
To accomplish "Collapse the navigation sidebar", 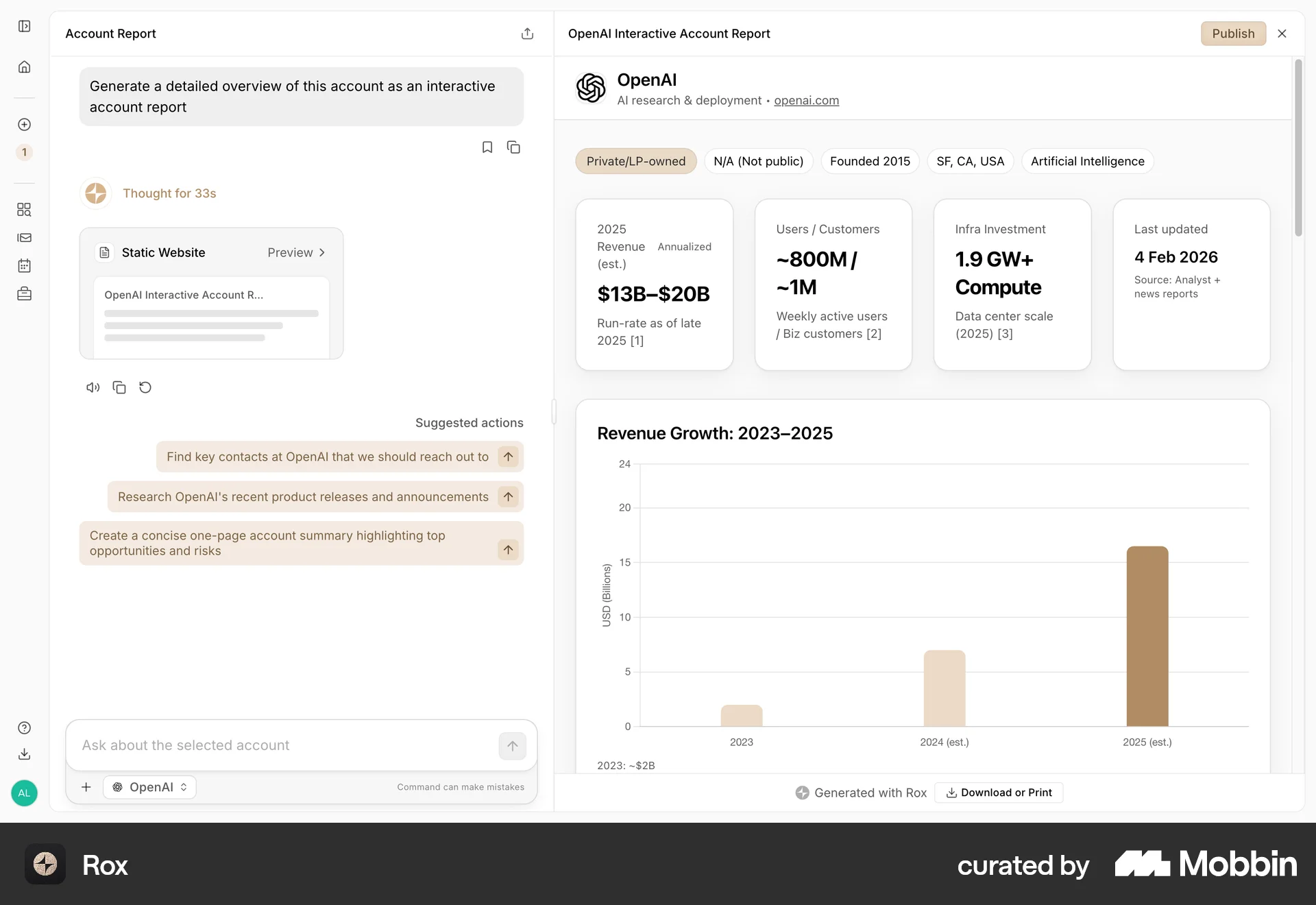I will tap(25, 26).
